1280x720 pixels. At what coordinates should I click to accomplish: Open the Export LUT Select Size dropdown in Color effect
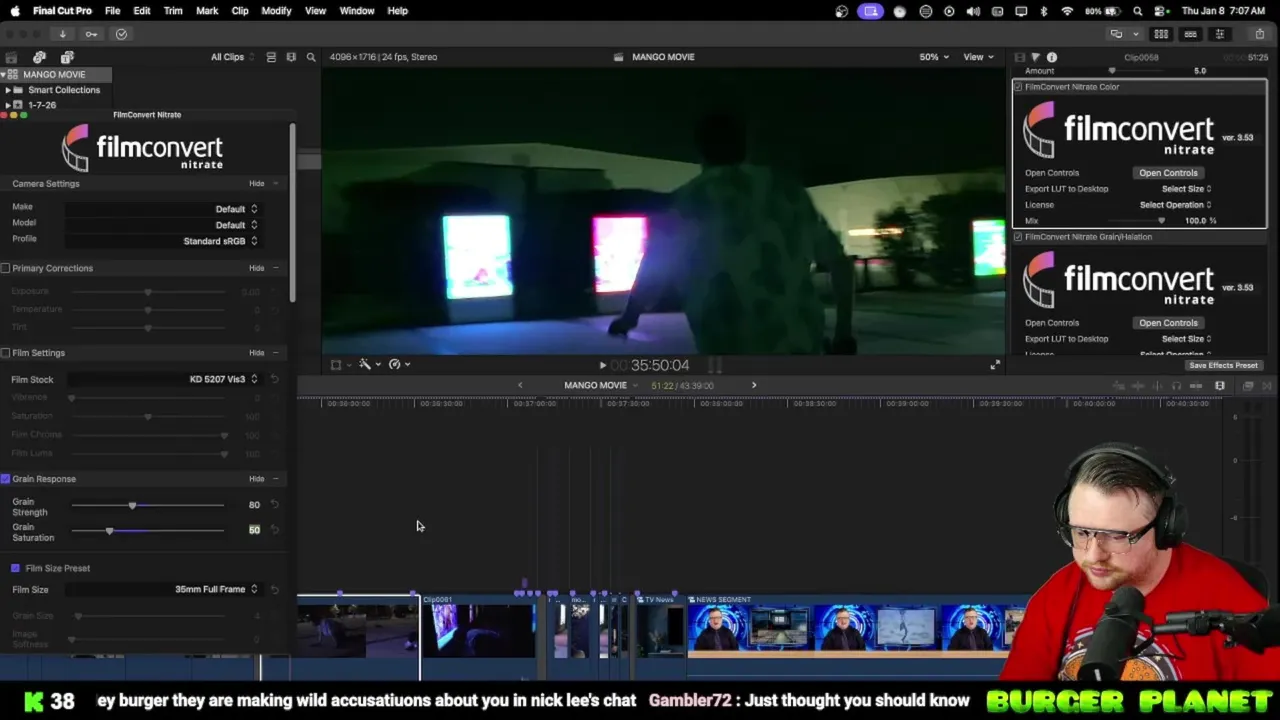click(x=1186, y=189)
